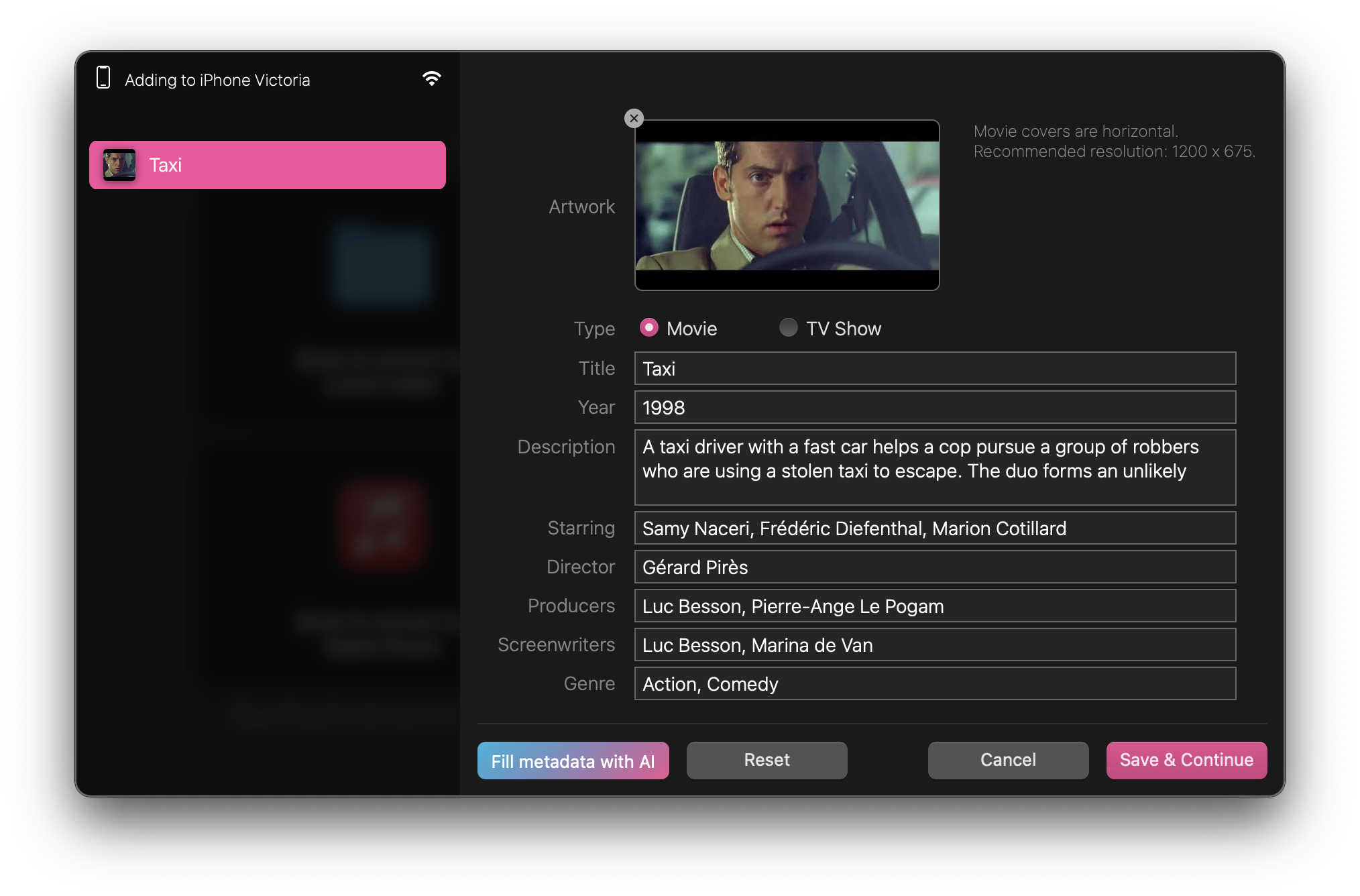Image resolution: width=1360 pixels, height=896 pixels.
Task: Click Fill metadata with AI button
Action: [x=573, y=761]
